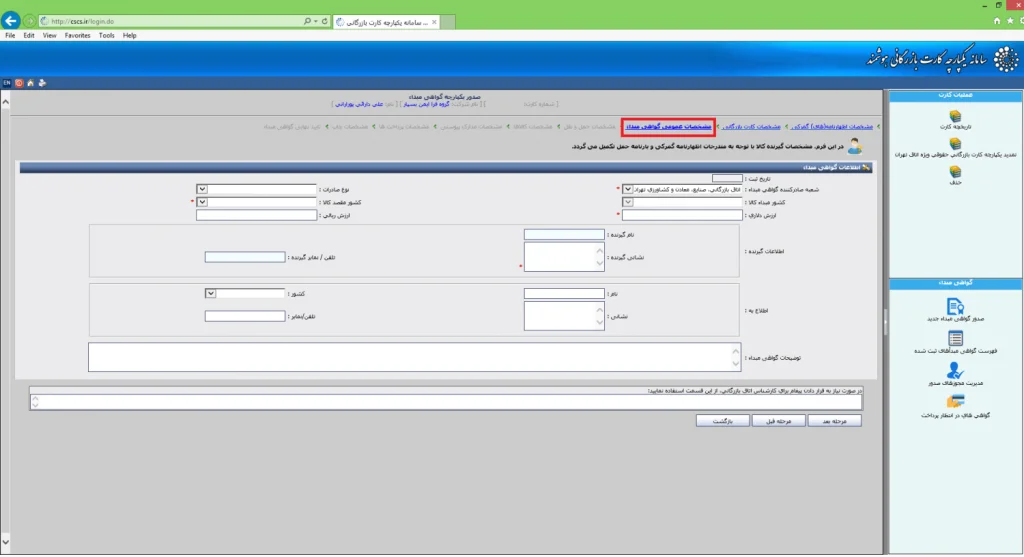Image resolution: width=1024 pixels, height=557 pixels.
Task: Open the issue new certificate of origin icon
Action: [955, 306]
